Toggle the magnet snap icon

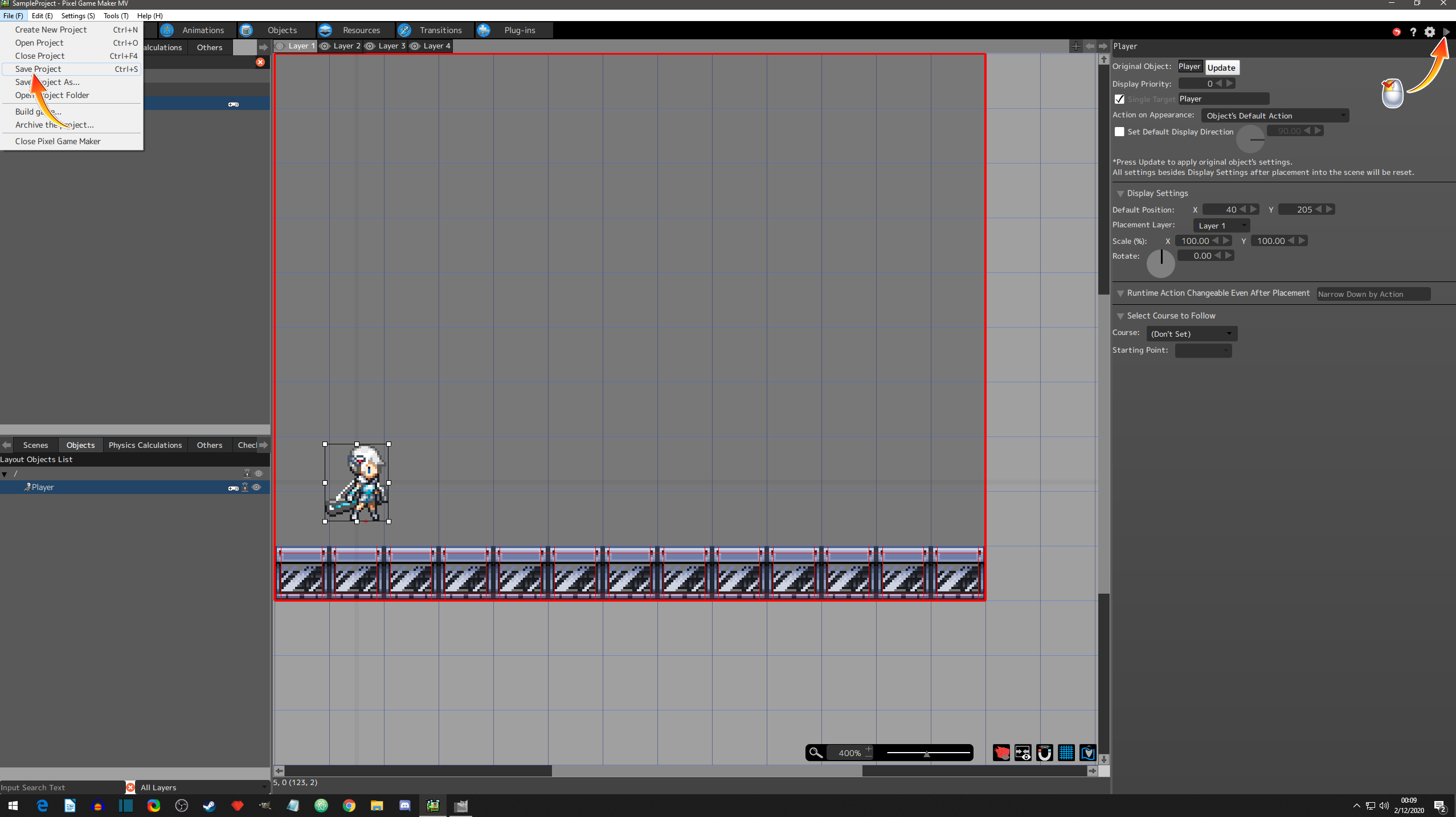[1044, 753]
